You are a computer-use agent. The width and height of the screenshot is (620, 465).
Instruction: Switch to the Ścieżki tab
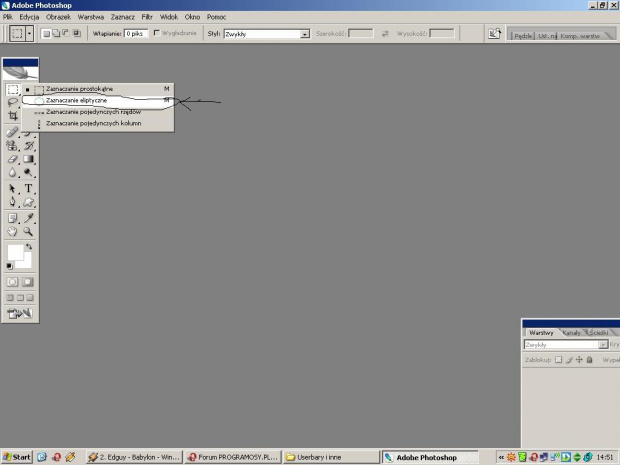599,333
